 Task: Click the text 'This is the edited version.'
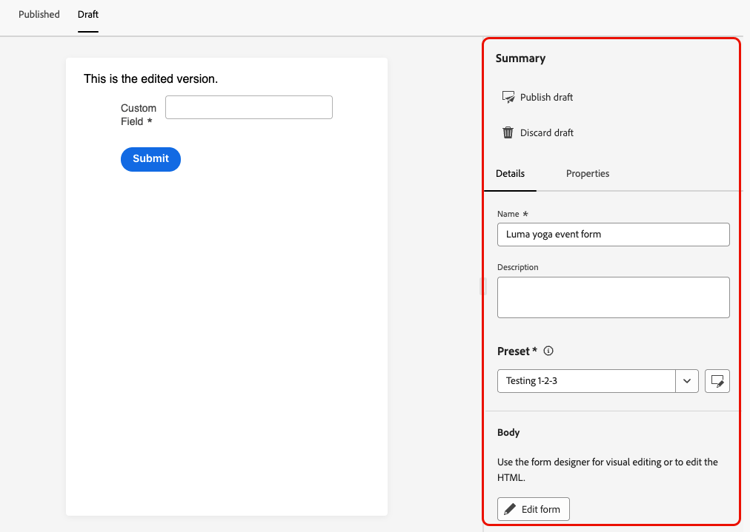click(151, 78)
